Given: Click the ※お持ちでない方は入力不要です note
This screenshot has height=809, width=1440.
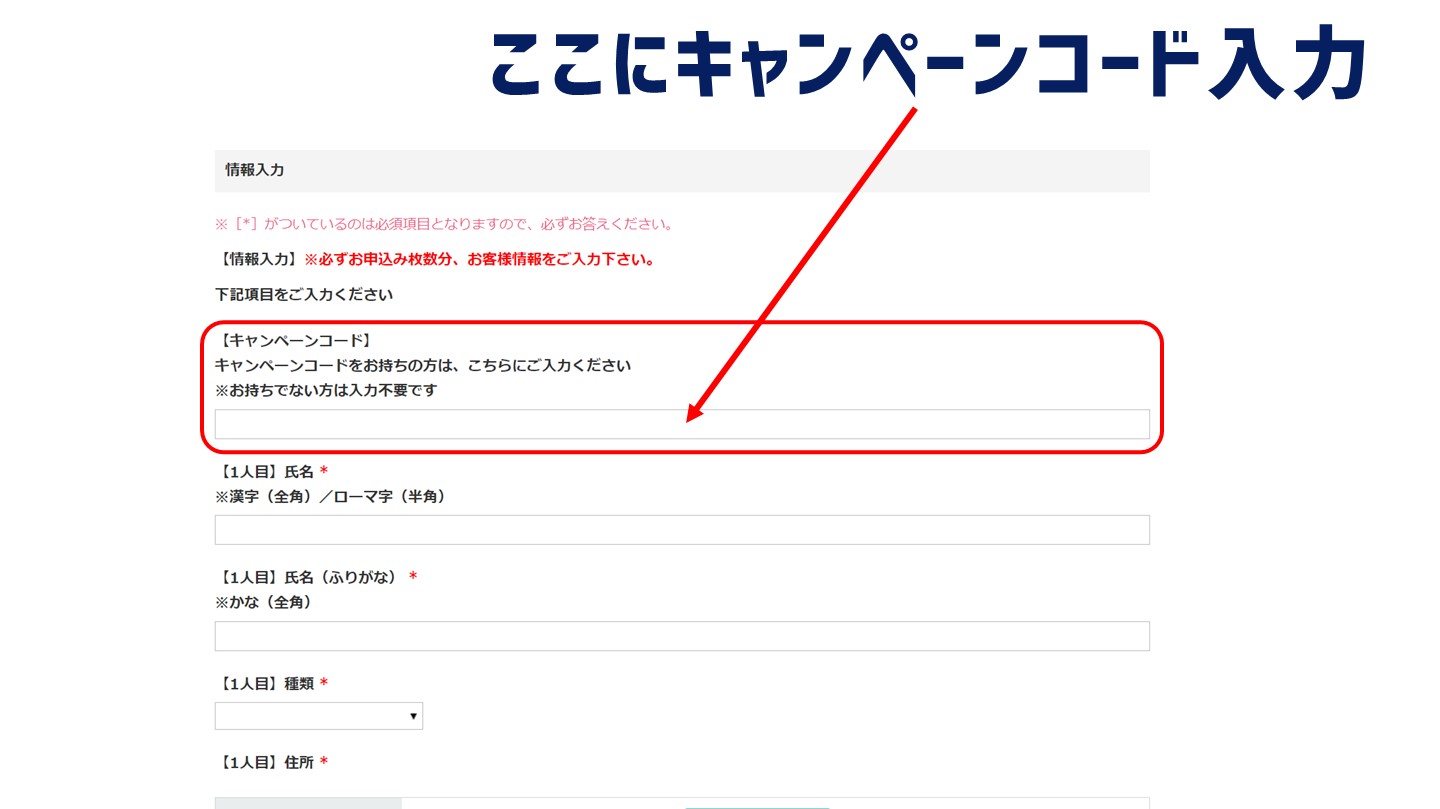Looking at the screenshot, I should pyautogui.click(x=326, y=391).
